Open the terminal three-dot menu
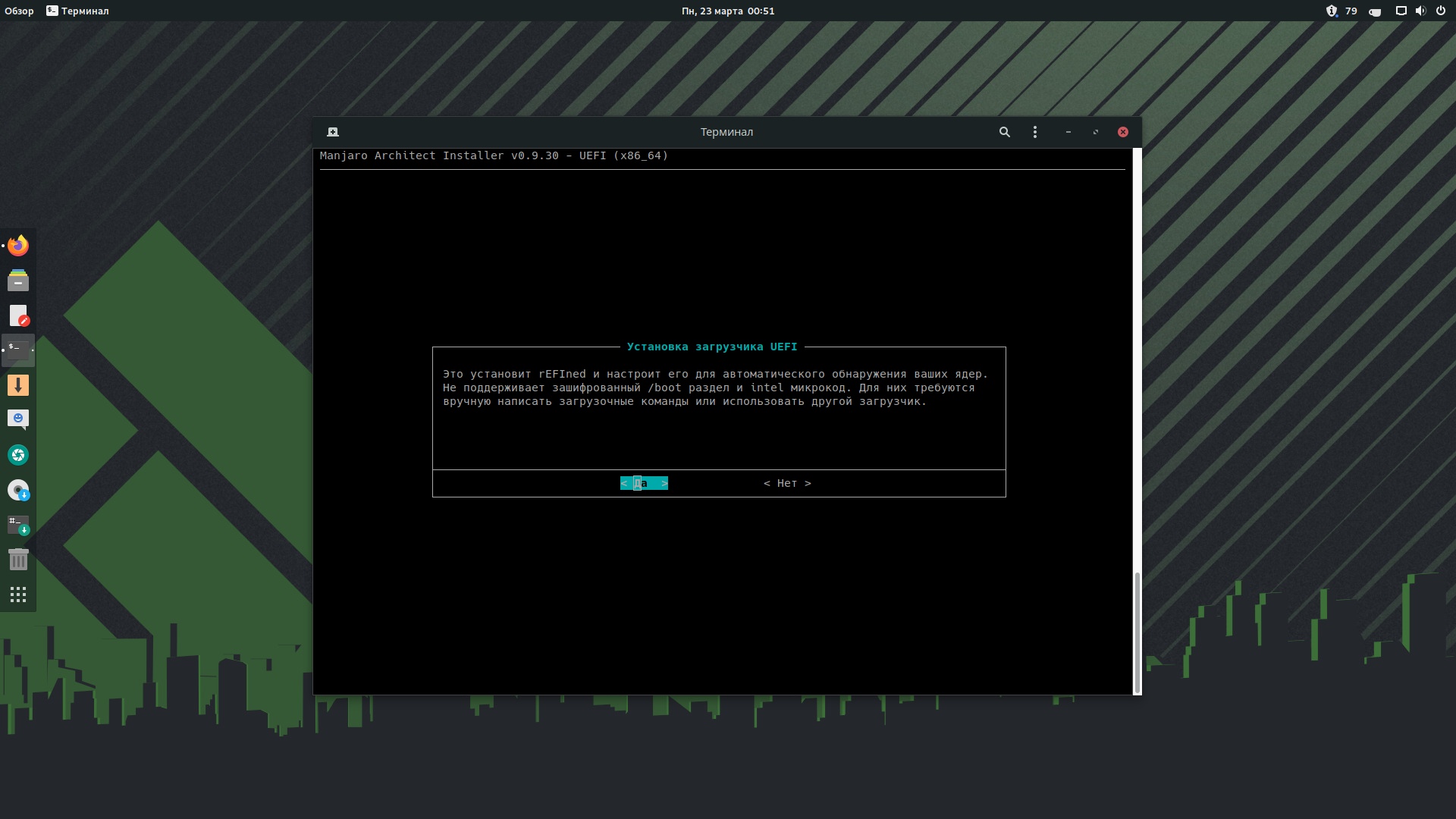Image resolution: width=1456 pixels, height=819 pixels. pos(1035,132)
